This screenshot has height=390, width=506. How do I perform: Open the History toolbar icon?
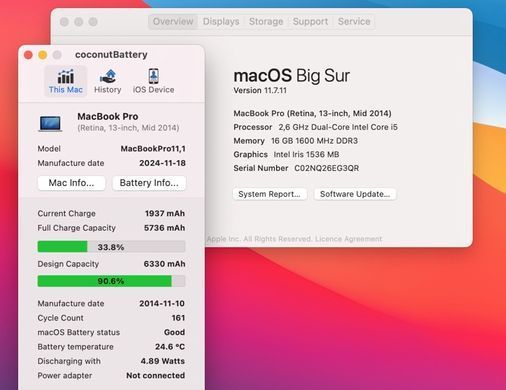(107, 81)
